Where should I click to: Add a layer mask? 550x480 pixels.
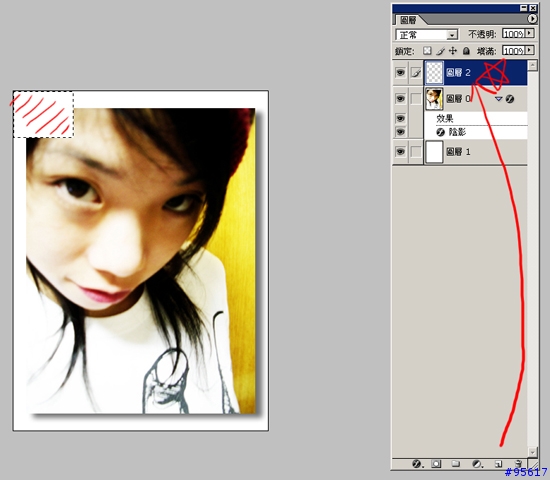436,464
